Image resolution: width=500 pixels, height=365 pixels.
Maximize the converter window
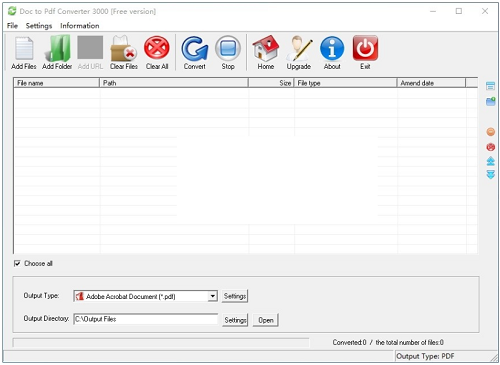pos(459,11)
